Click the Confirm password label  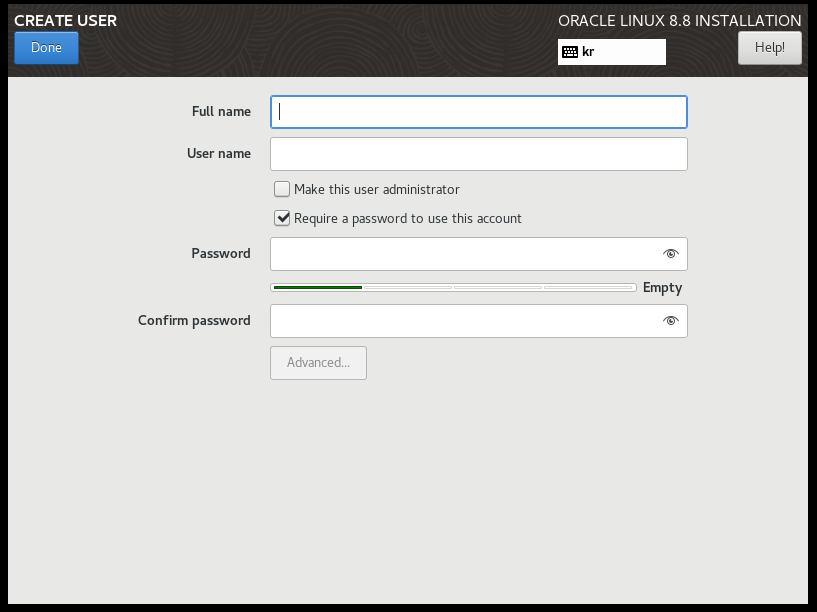194,320
